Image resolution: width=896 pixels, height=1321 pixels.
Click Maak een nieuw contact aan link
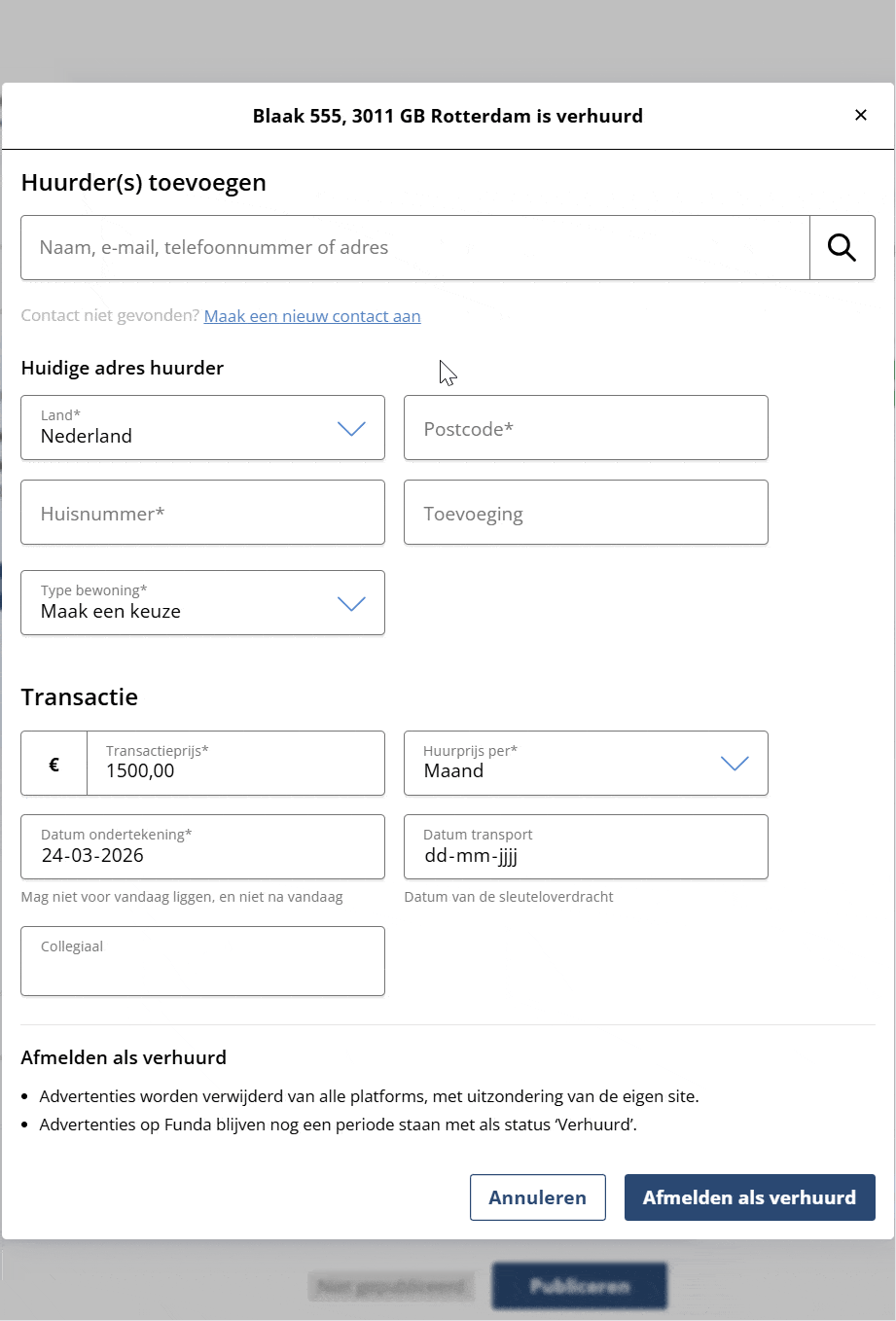click(312, 316)
